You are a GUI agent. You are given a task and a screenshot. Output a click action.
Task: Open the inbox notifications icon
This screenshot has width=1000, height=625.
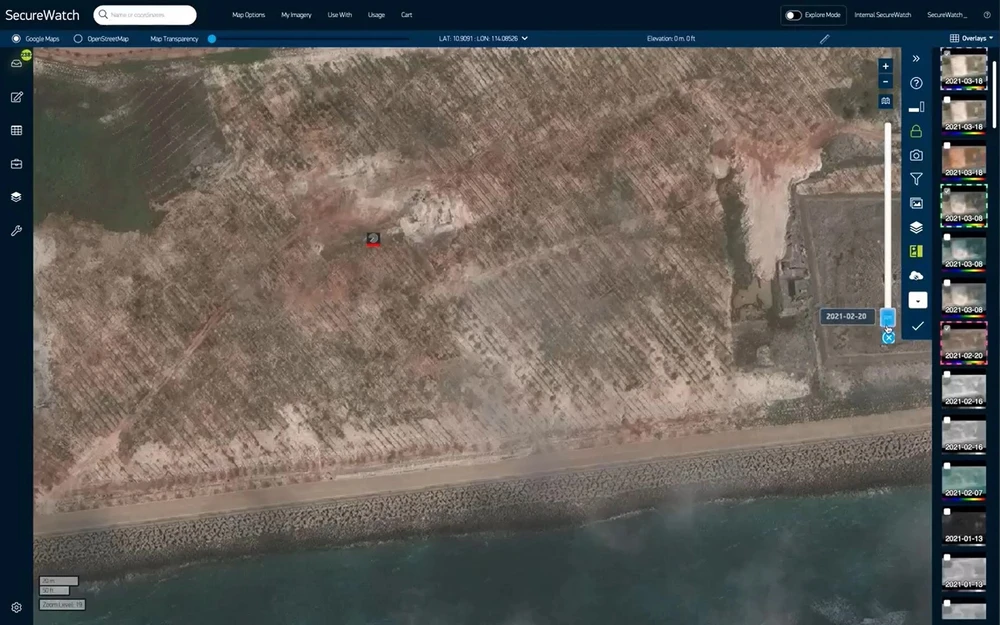click(16, 63)
